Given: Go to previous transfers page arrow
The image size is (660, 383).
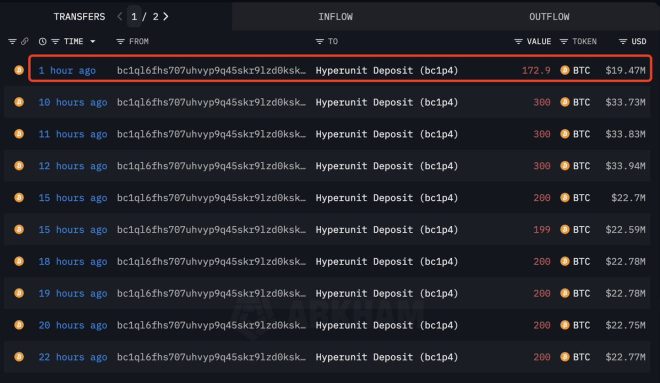Looking at the screenshot, I should pos(120,16).
